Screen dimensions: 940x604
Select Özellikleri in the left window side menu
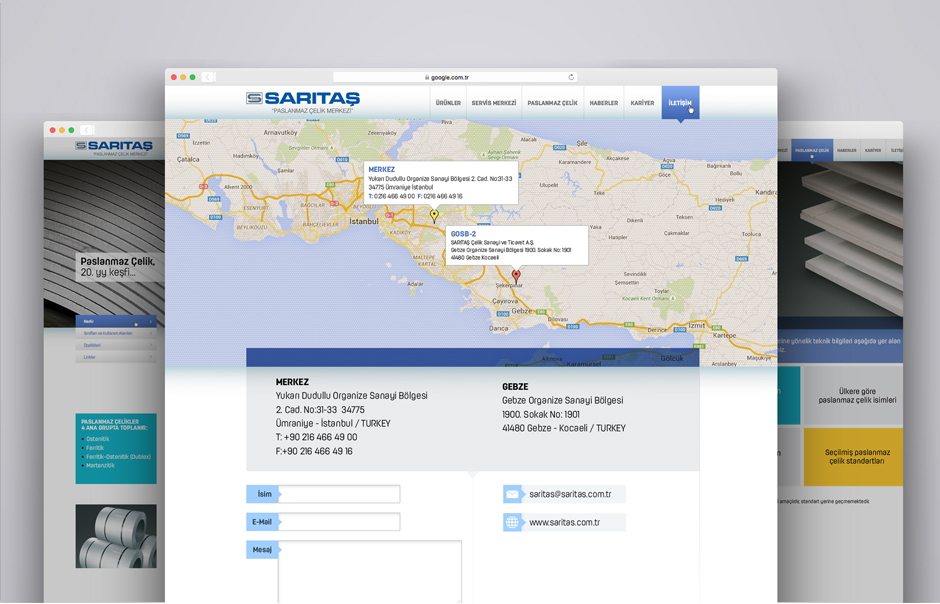[116, 345]
